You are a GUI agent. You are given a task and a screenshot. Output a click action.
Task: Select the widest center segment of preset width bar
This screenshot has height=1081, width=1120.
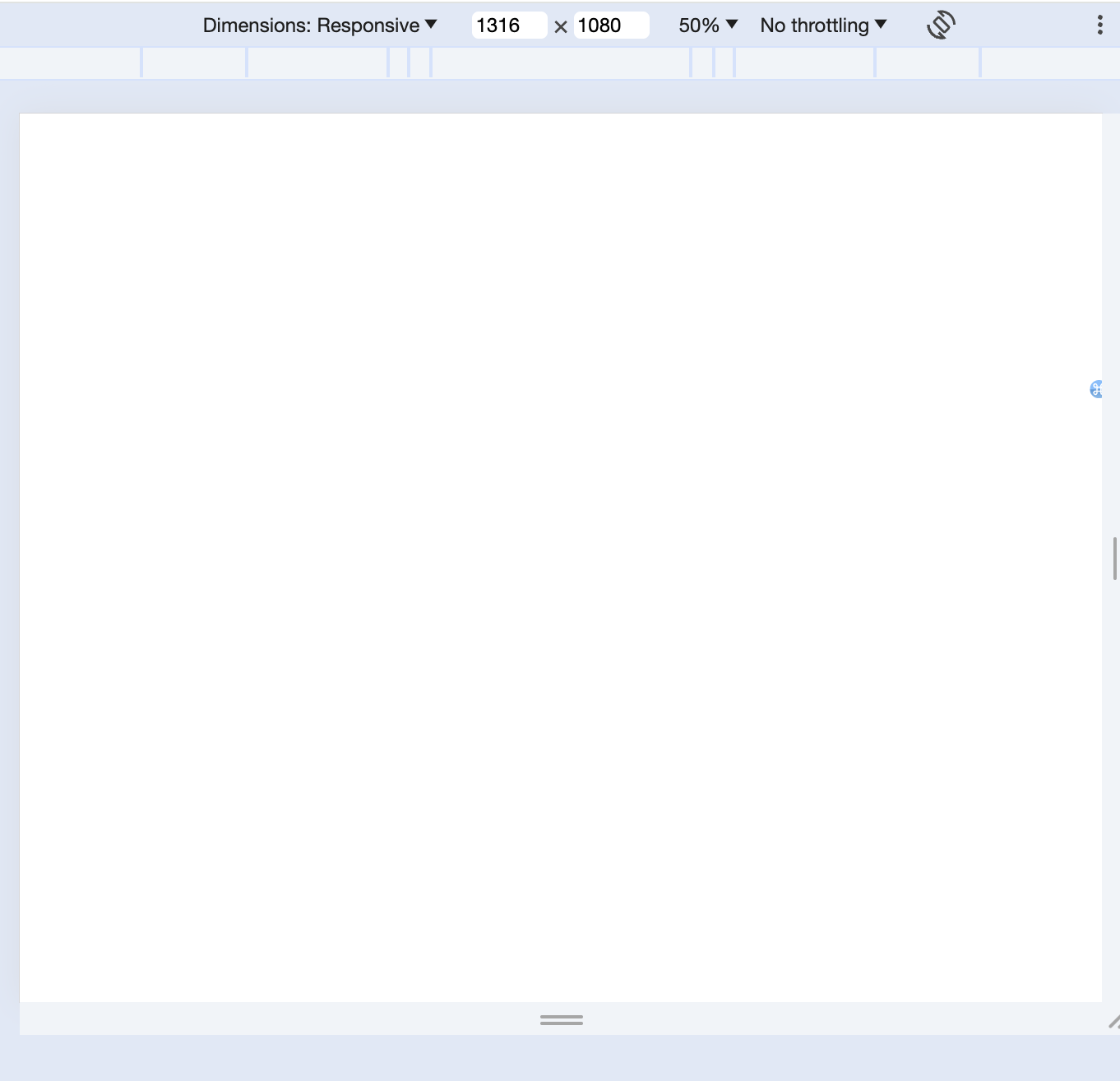tap(560, 63)
